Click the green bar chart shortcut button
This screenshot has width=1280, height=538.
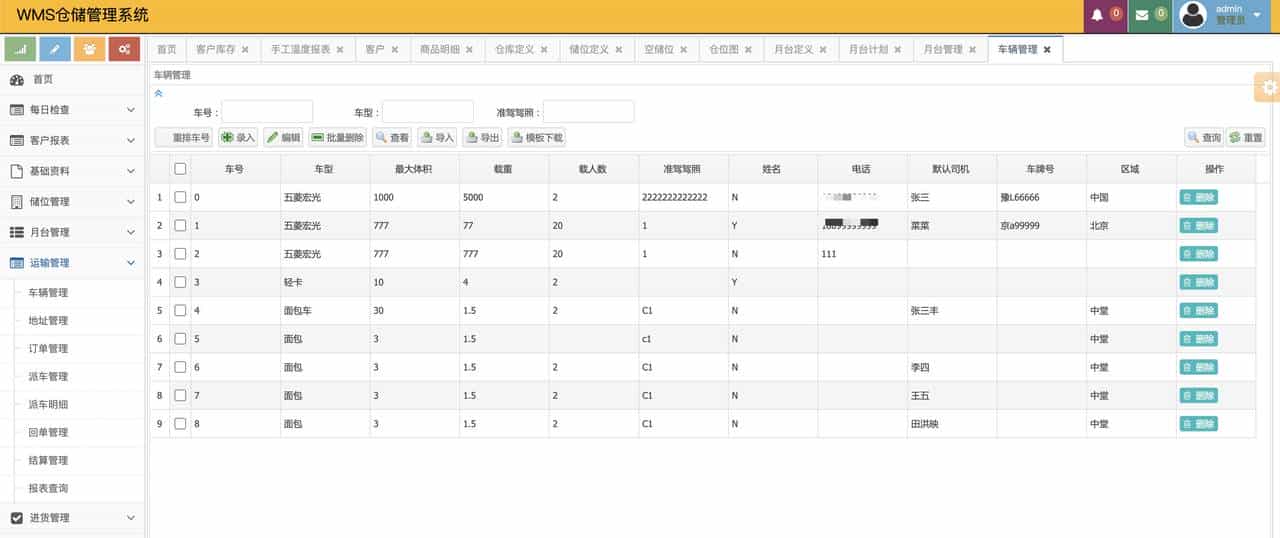(x=21, y=49)
